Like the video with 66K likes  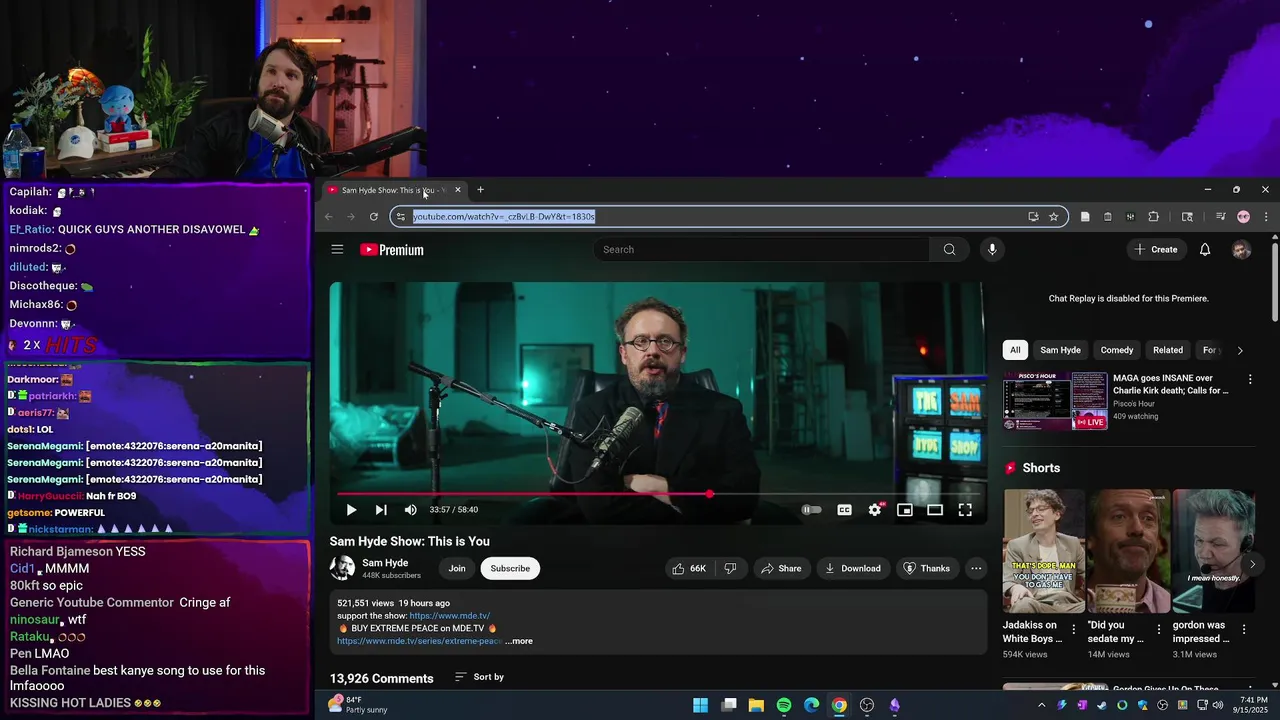click(689, 569)
